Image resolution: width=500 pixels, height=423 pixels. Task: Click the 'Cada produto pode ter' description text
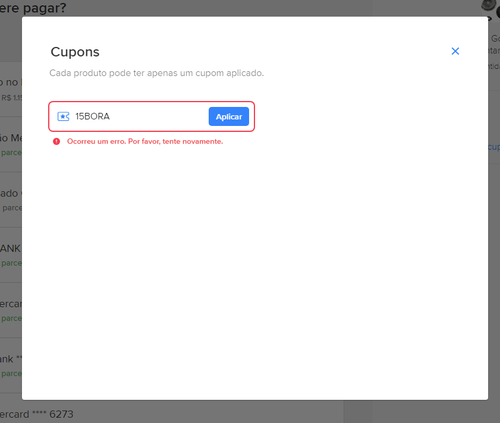click(x=157, y=73)
